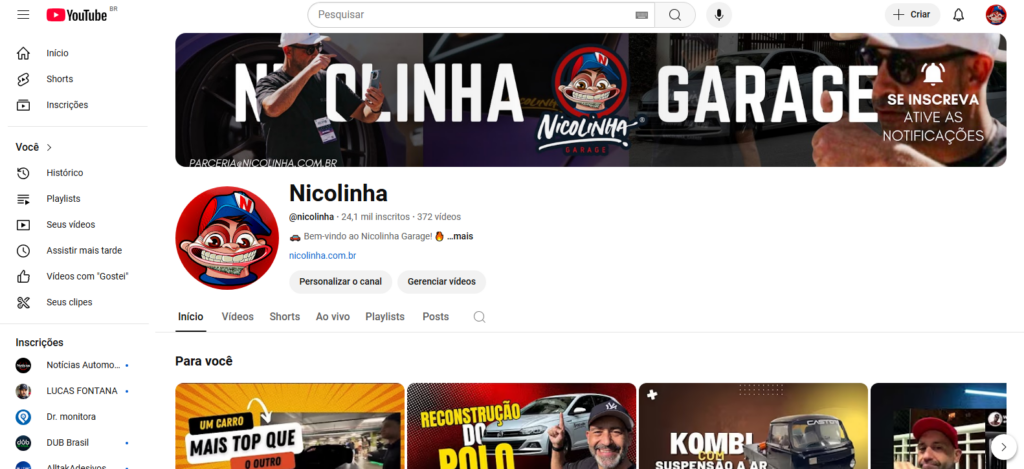This screenshot has width=1024, height=469.
Task: Open the Um carro mais top thumbnail
Action: (x=290, y=426)
